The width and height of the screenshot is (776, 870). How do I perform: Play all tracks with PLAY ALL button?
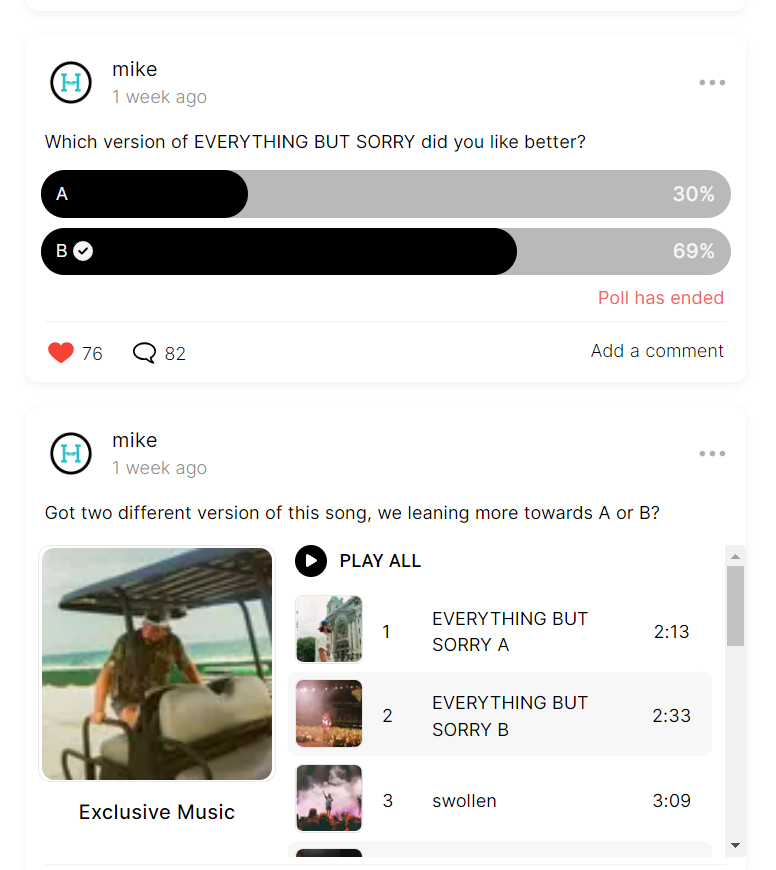[x=358, y=561]
